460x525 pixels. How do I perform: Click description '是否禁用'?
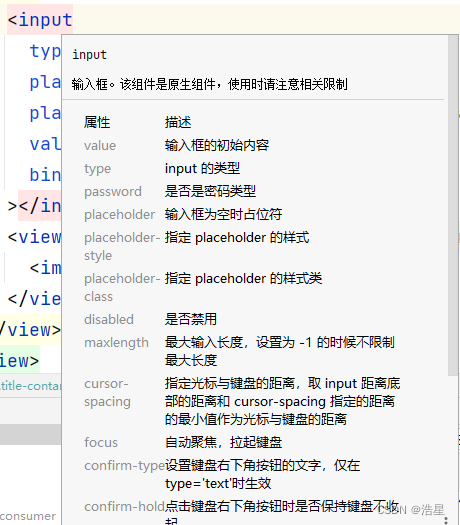(x=191, y=319)
